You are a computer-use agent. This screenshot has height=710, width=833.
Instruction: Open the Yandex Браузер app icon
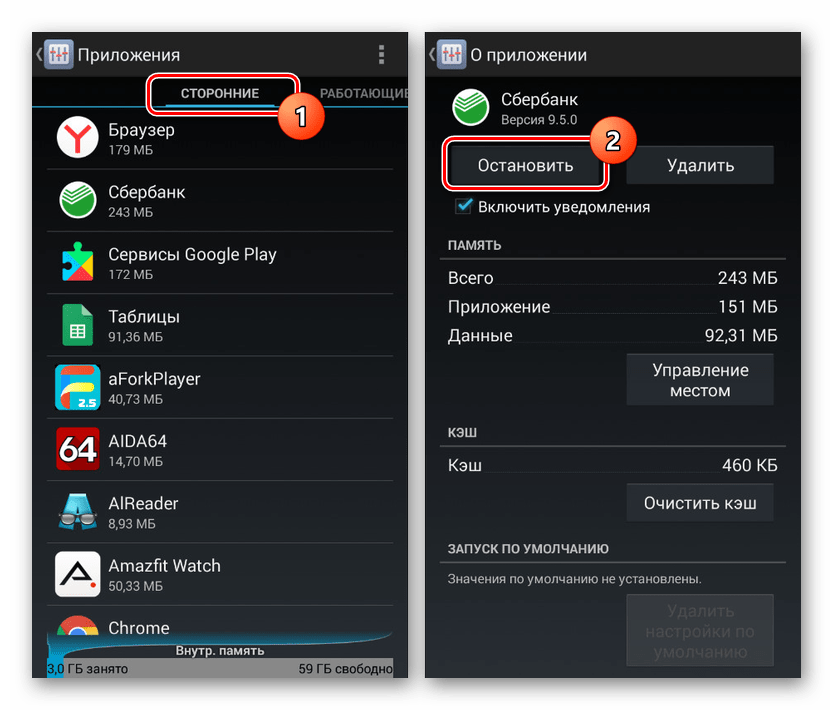click(x=78, y=137)
